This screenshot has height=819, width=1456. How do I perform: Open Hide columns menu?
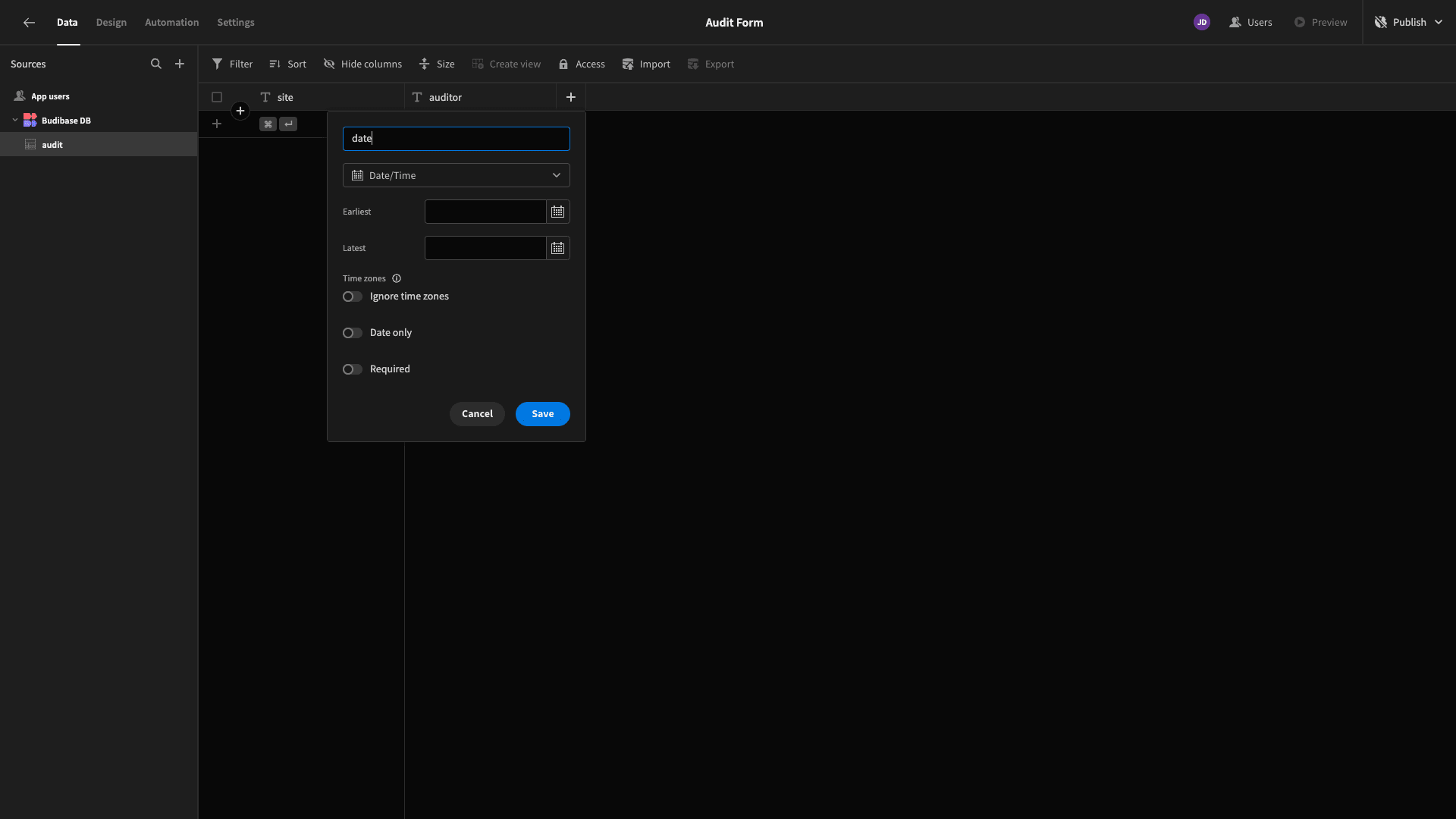click(362, 64)
